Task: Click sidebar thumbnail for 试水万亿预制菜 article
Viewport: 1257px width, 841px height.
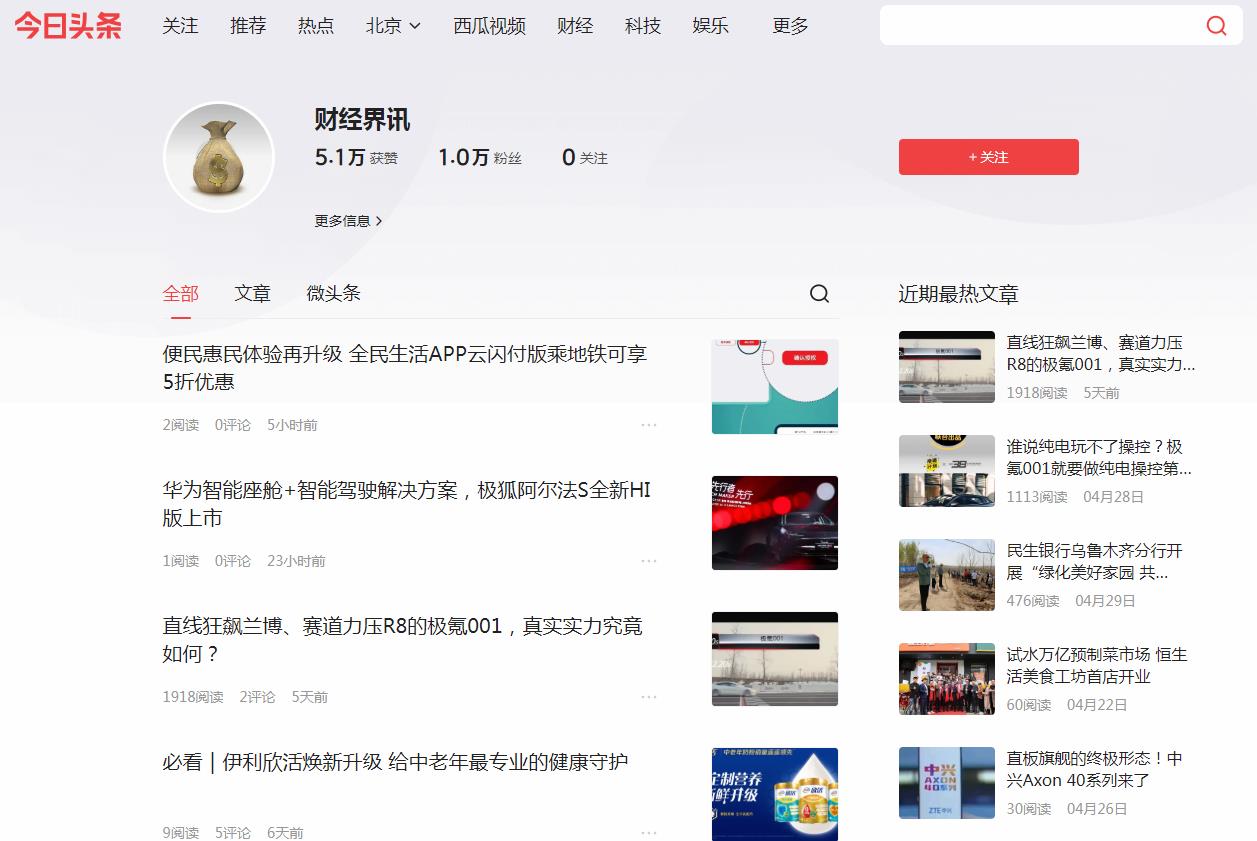Action: pos(947,679)
